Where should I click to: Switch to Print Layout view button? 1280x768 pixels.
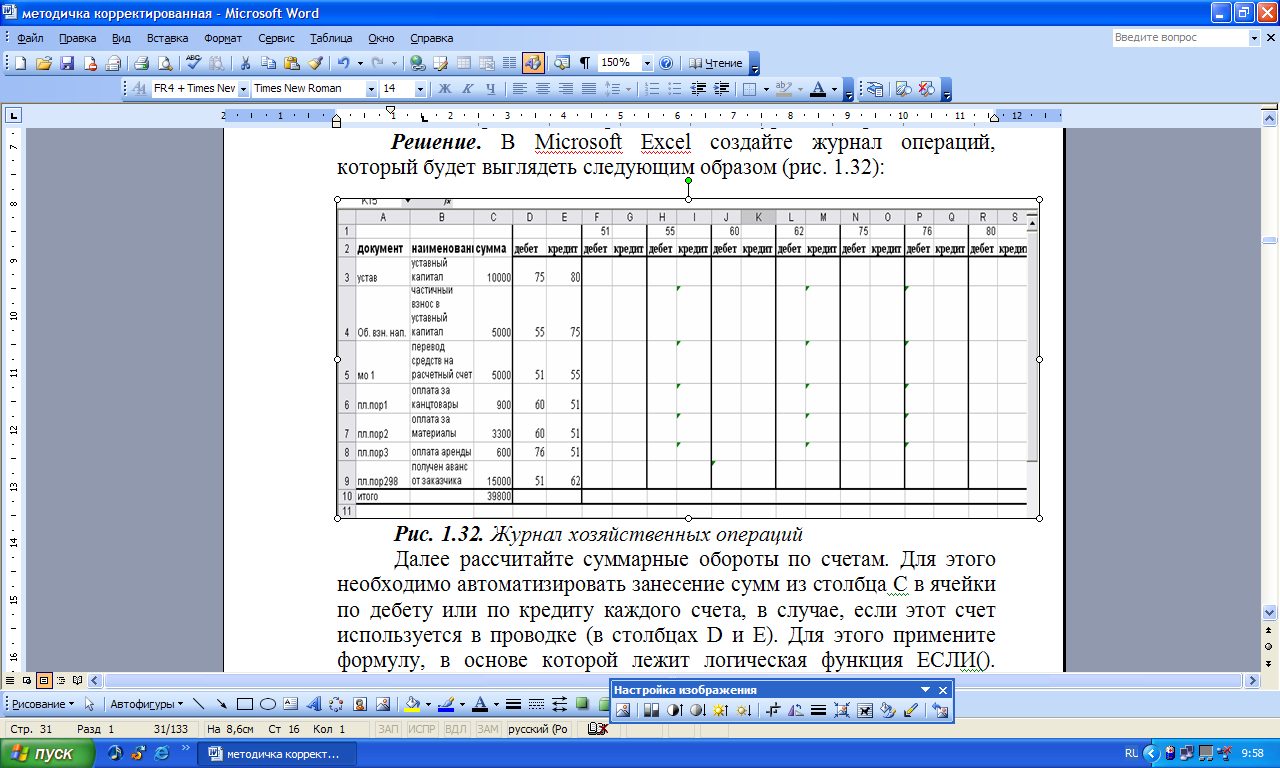click(44, 680)
